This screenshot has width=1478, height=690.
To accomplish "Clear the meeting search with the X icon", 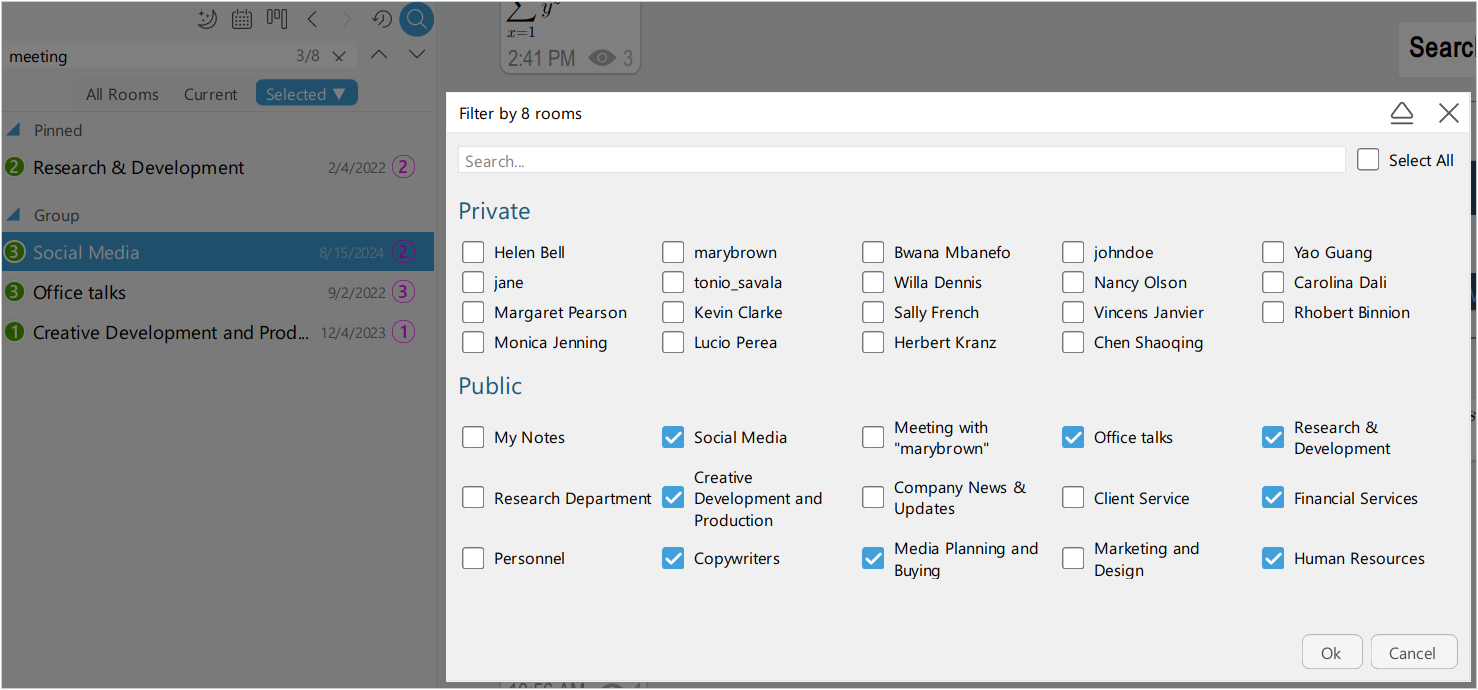I will (x=338, y=56).
